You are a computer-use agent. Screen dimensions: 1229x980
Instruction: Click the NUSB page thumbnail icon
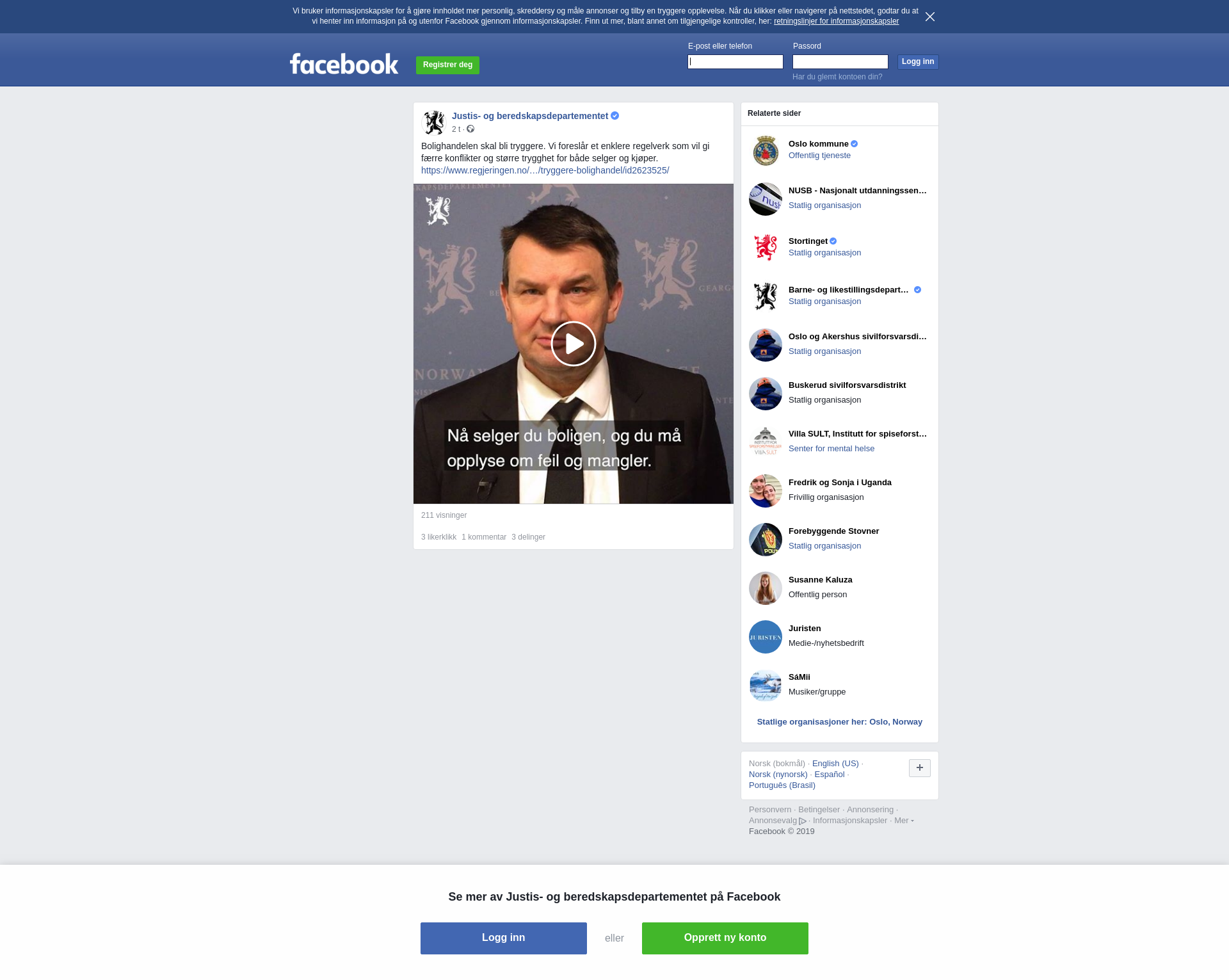766,199
